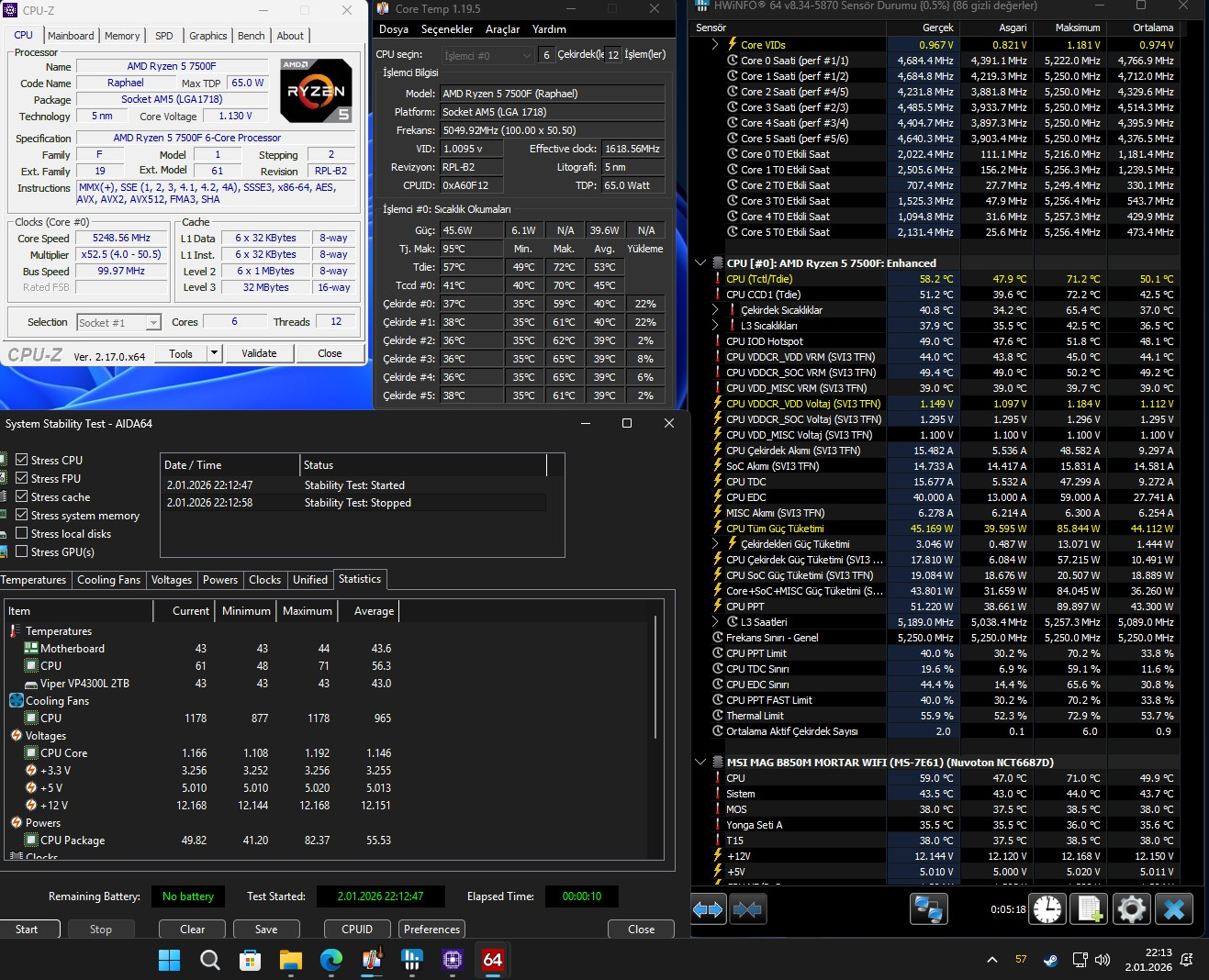Switch to HWiNFO taskbar icon
The height and width of the screenshot is (980, 1209).
tap(411, 960)
